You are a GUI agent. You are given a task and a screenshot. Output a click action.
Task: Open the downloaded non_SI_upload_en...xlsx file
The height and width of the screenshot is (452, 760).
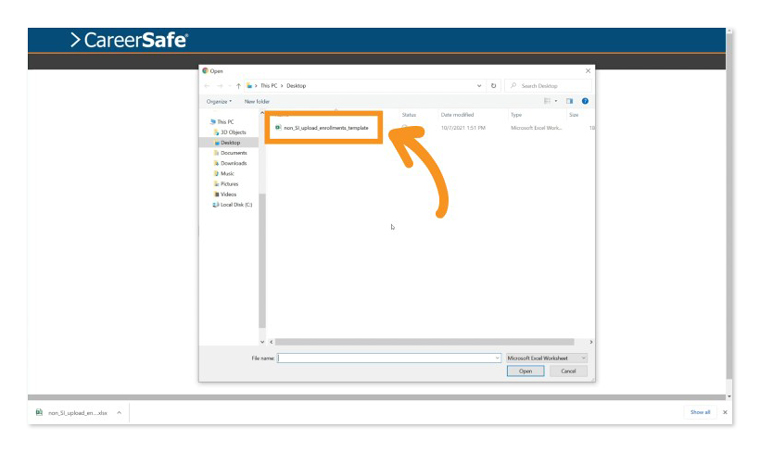coord(72,413)
